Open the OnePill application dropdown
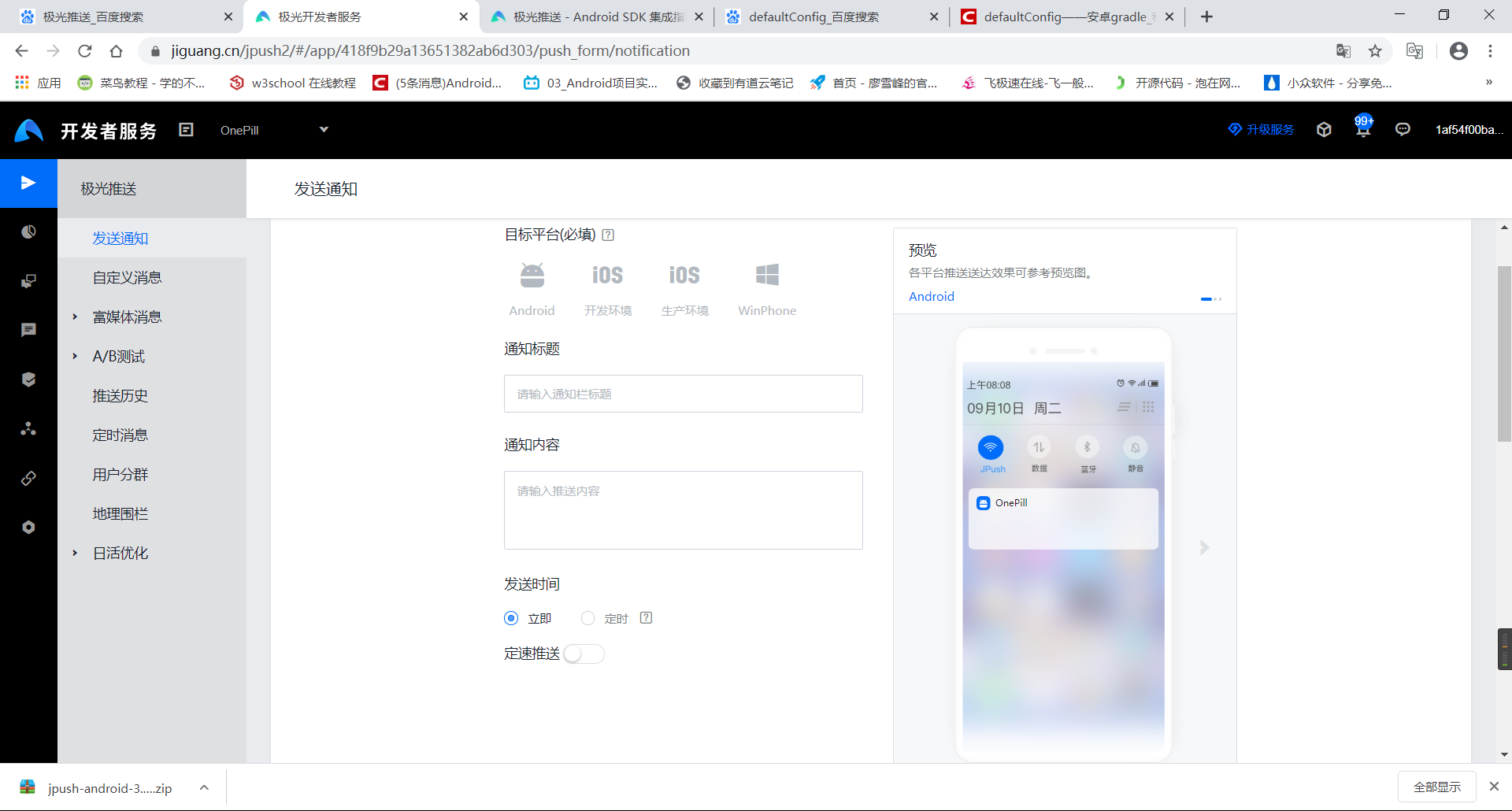Image resolution: width=1512 pixels, height=811 pixels. (274, 129)
